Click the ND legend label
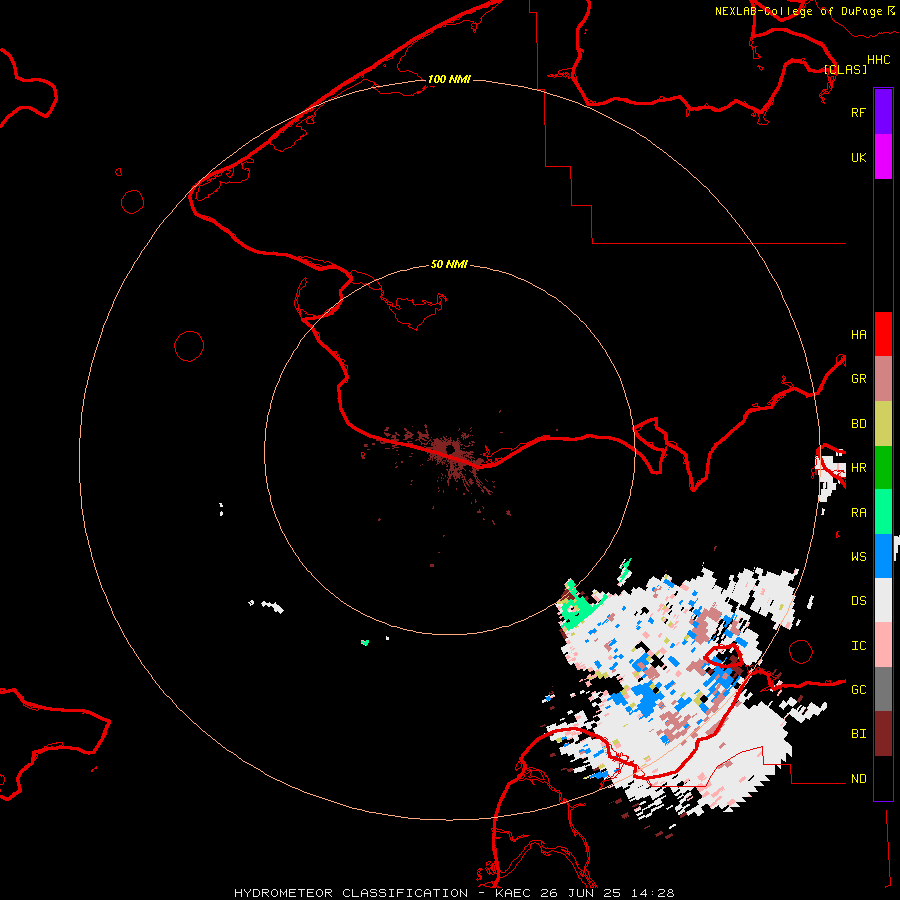Viewport: 900px width, 900px height. [858, 779]
